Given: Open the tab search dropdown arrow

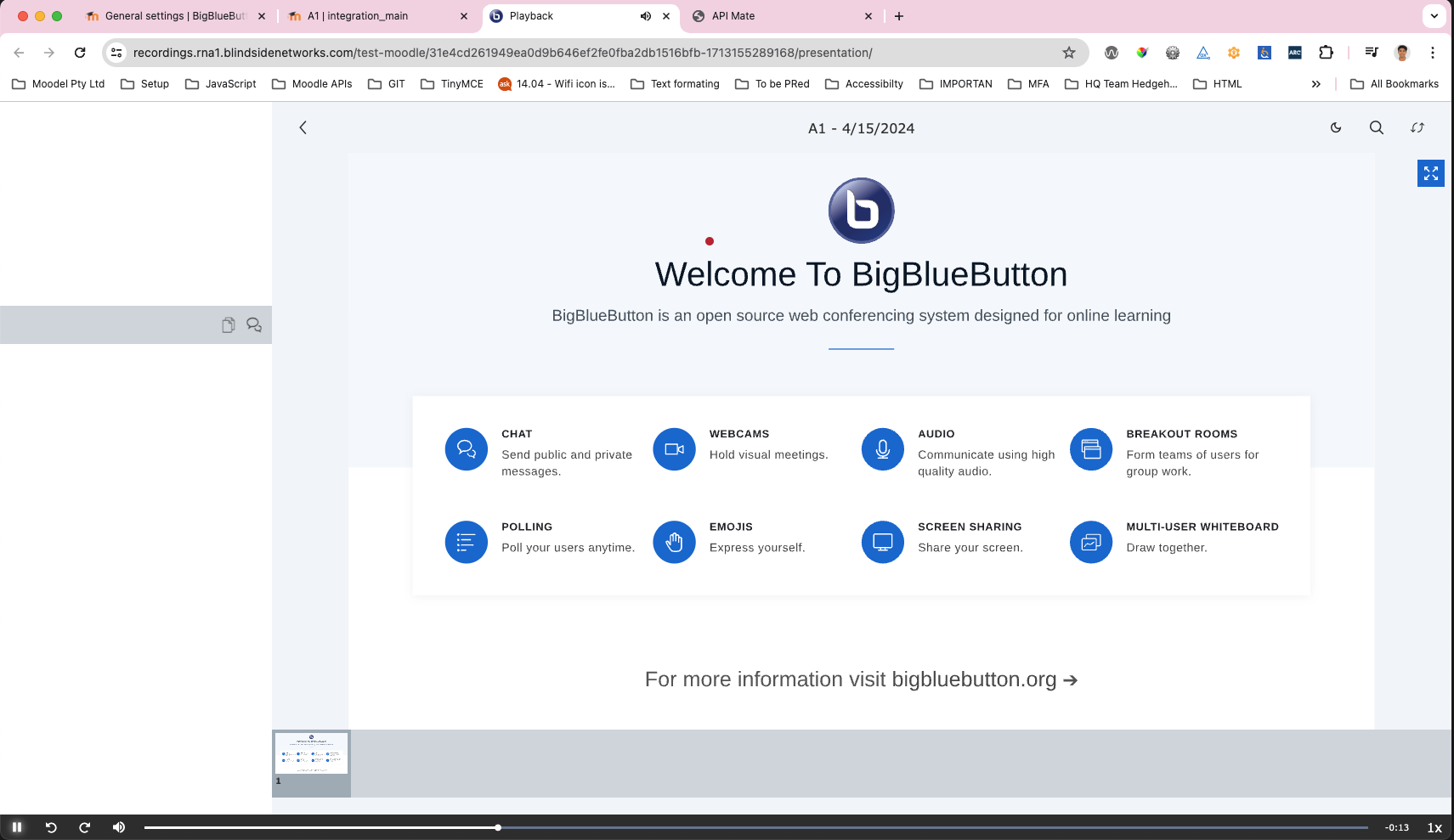Looking at the screenshot, I should [1434, 16].
